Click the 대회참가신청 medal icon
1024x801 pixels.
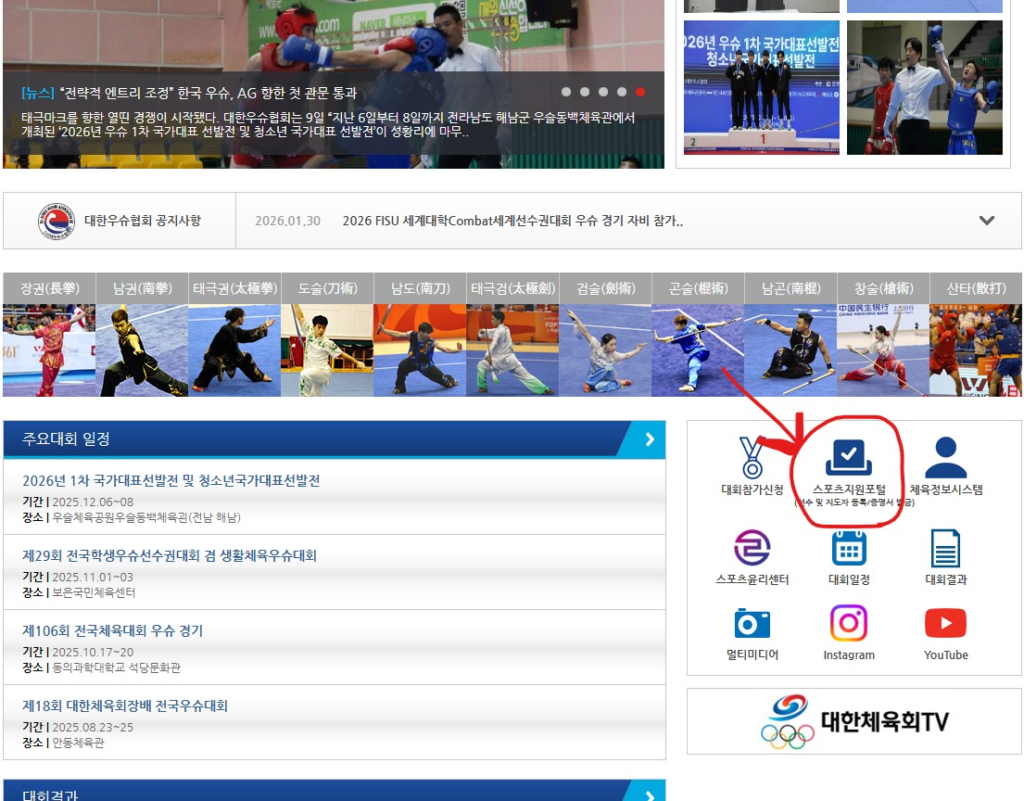point(751,458)
